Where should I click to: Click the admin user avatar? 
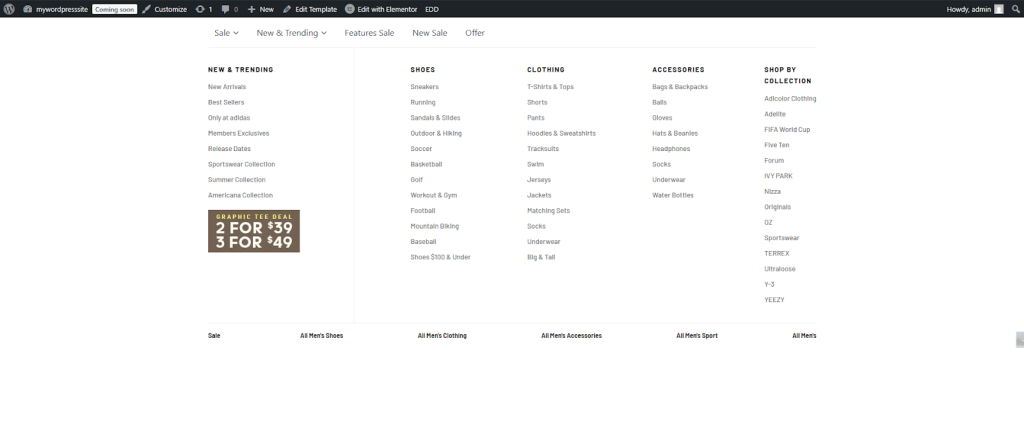998,8
